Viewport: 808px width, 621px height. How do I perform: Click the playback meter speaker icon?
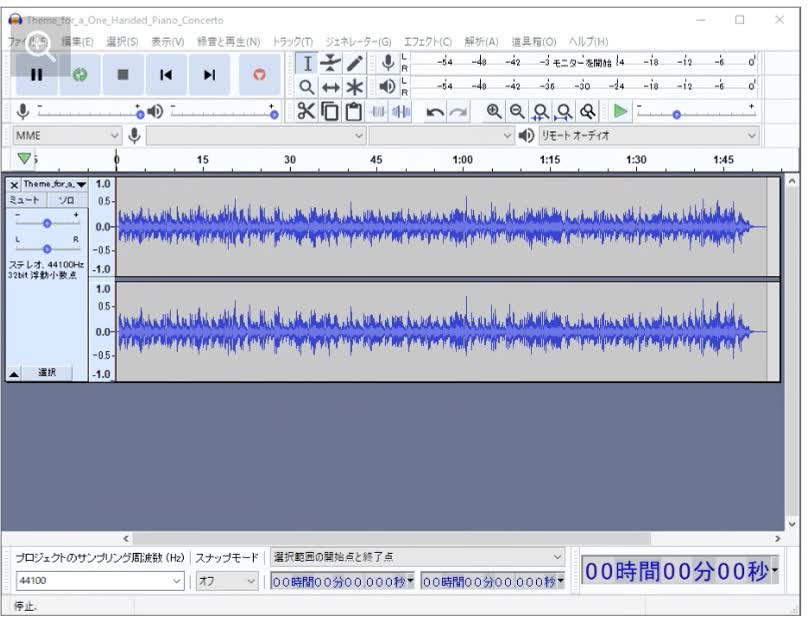pos(388,86)
